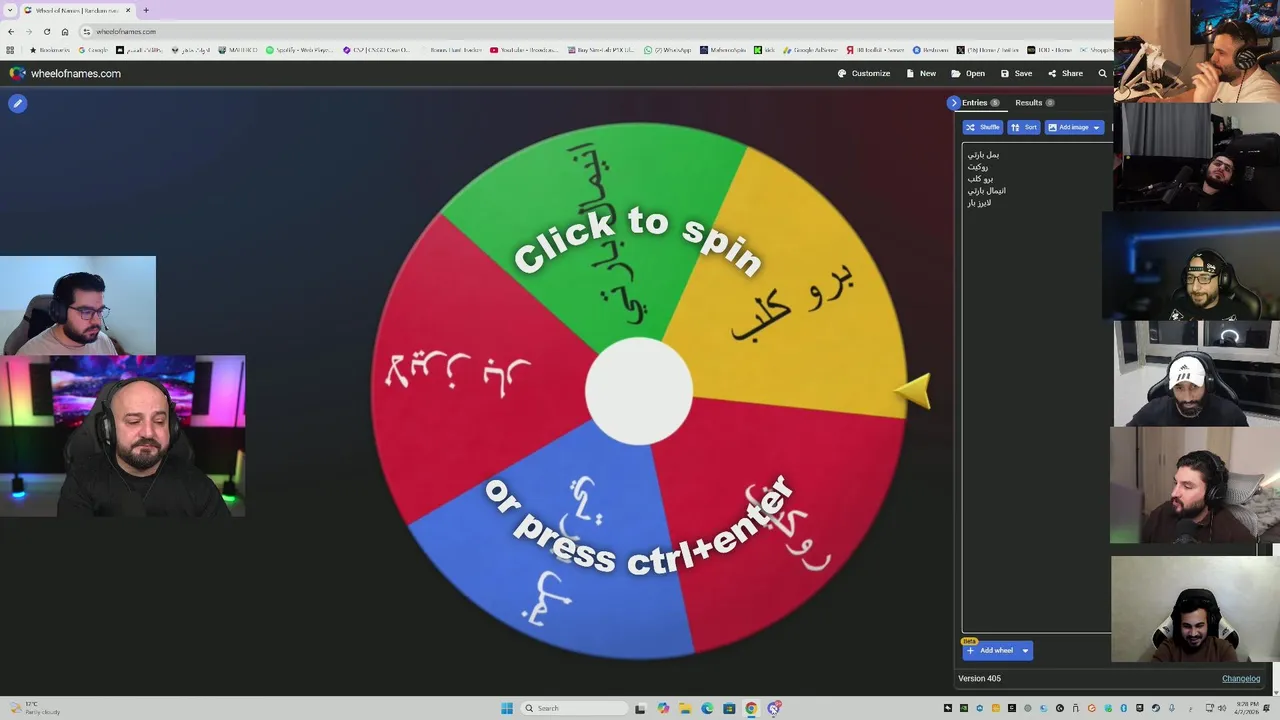1280x720 pixels.
Task: Open Microsoft Store from the taskbar
Action: [x=729, y=708]
